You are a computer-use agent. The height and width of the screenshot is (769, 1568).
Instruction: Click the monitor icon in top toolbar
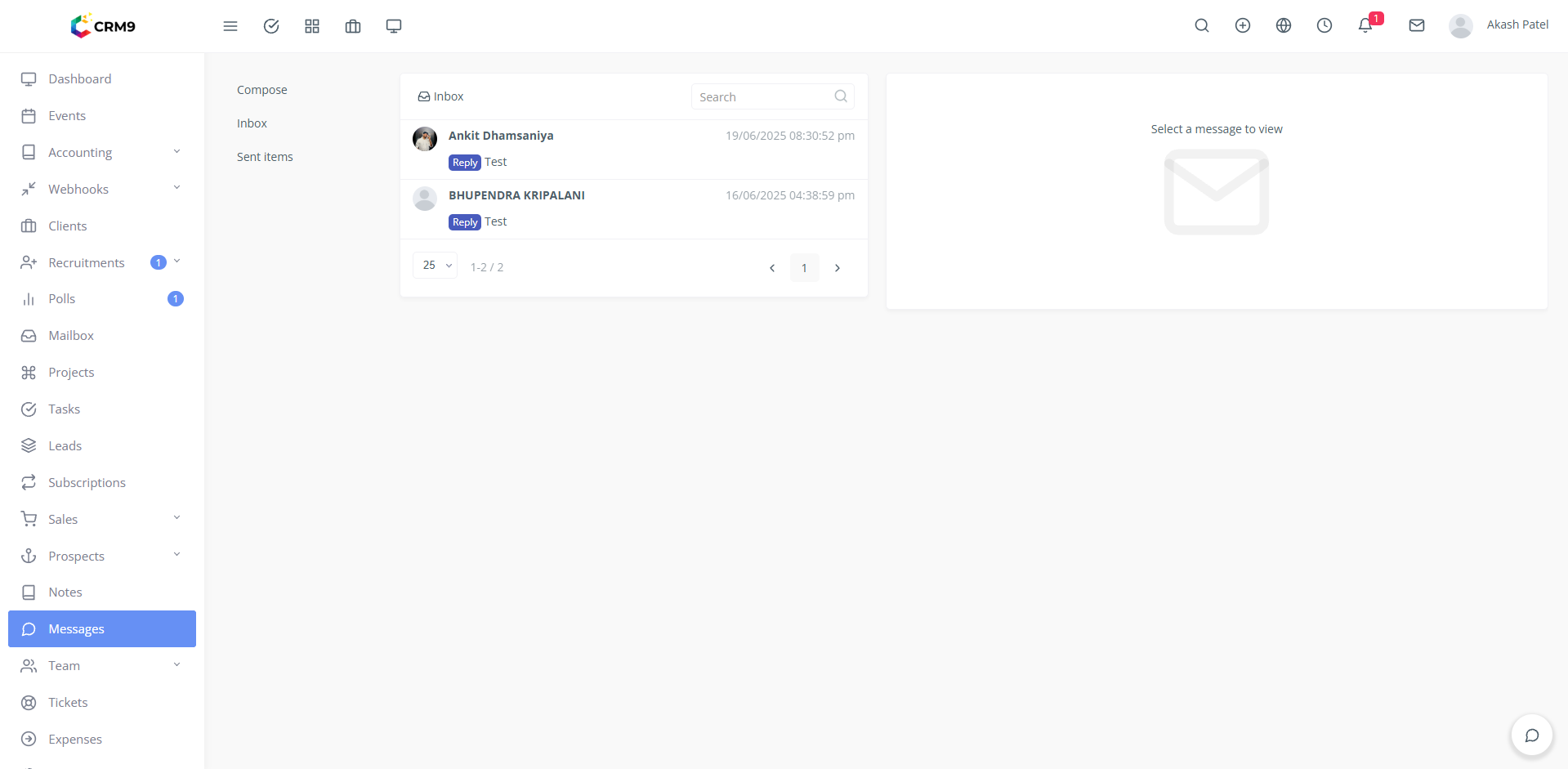(394, 26)
